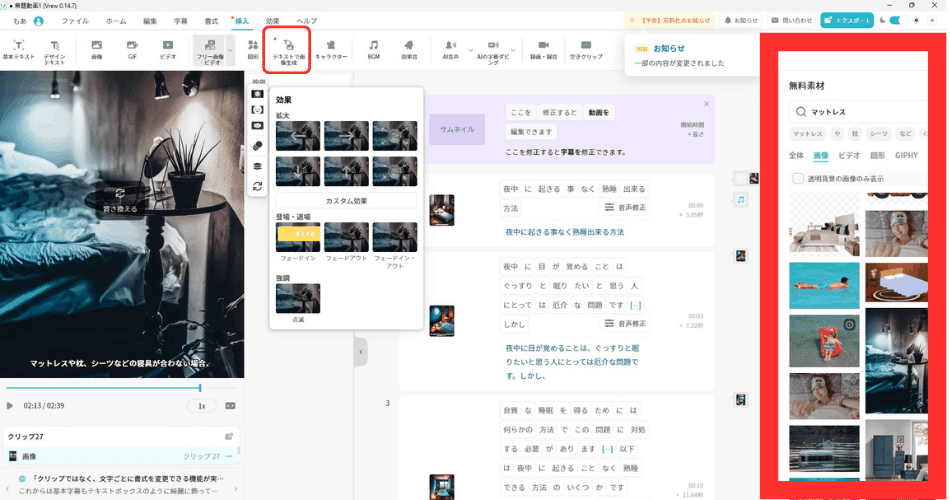Image resolution: width=950 pixels, height=500 pixels.
Task: Insert a video with ビデオ icon
Action: point(168,50)
